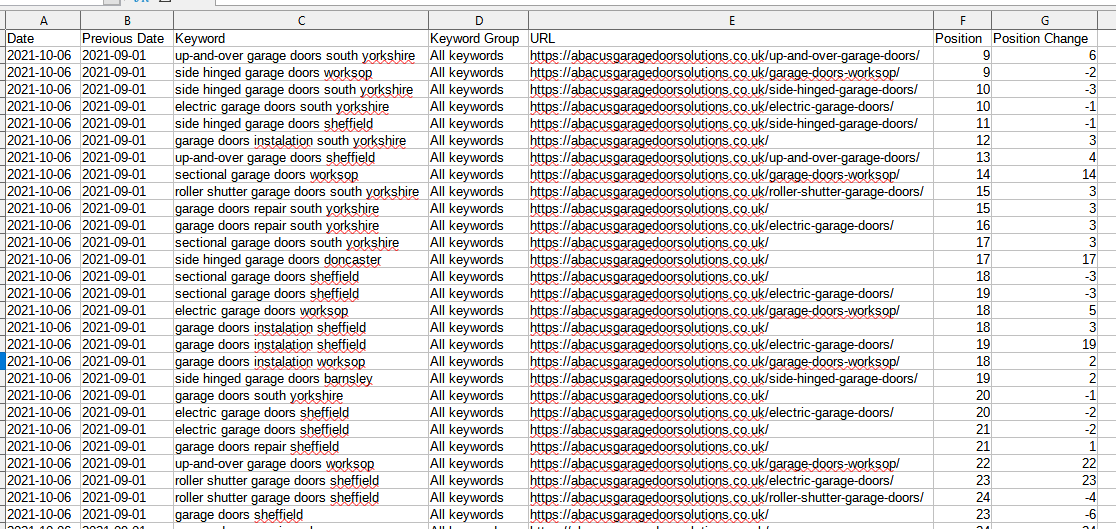Click position change value 6
Screen dimensions: 1116x529
point(1044,56)
